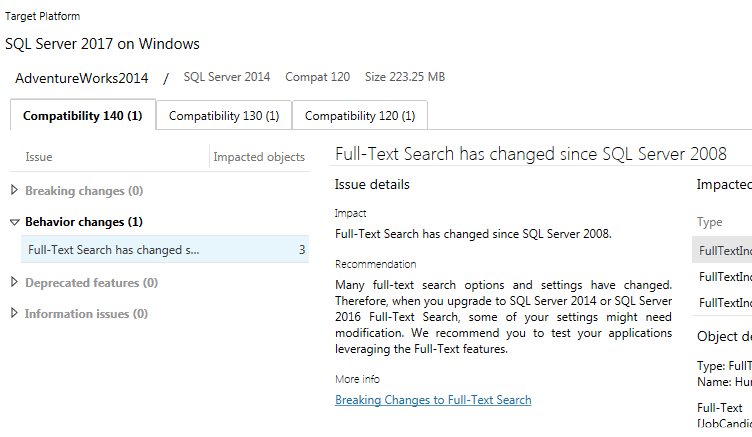Viewport: 752px width, 437px height.
Task: Click the AdventureWorks2014 database name
Action: [x=82, y=78]
